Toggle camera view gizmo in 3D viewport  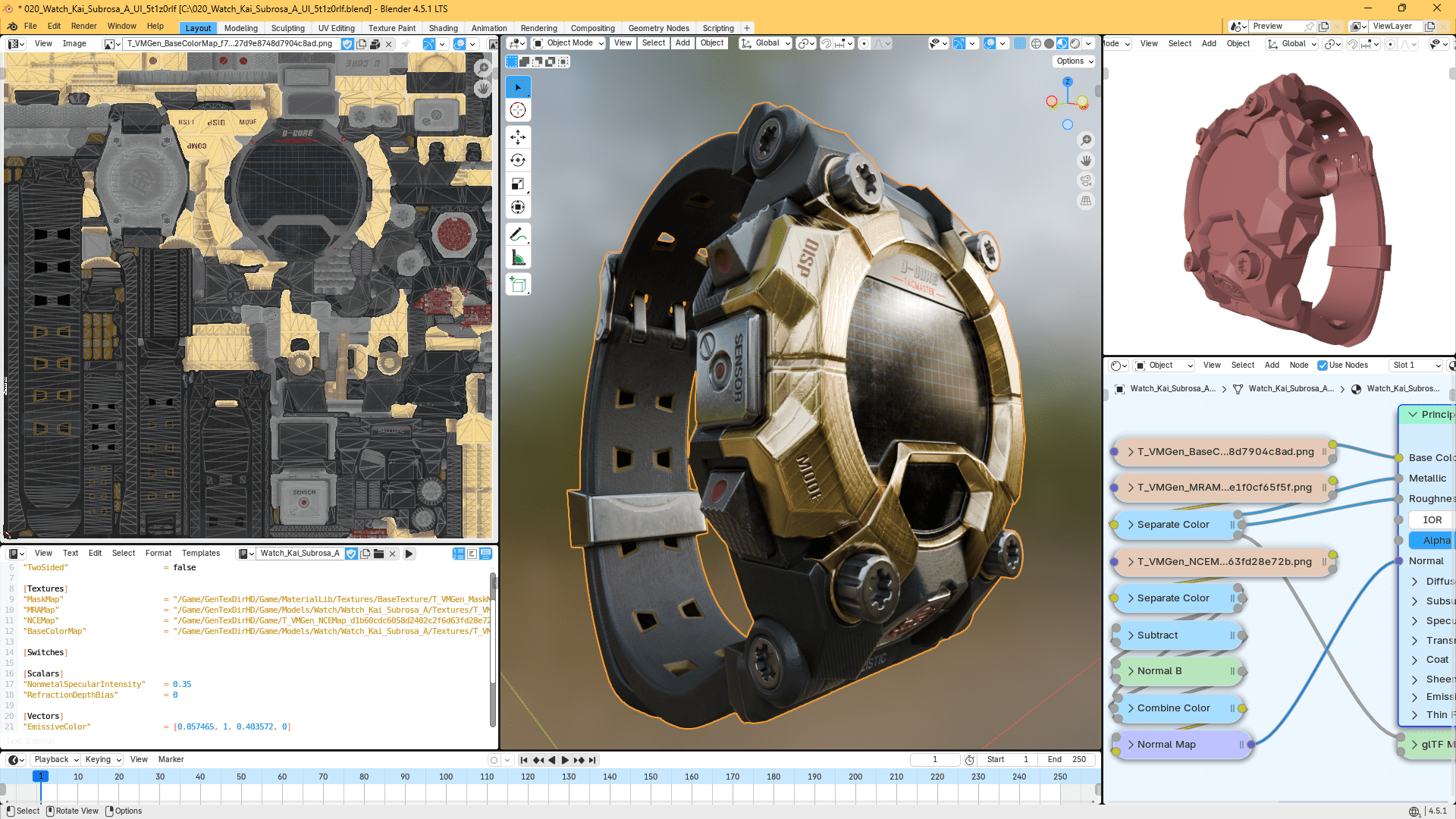(1086, 181)
